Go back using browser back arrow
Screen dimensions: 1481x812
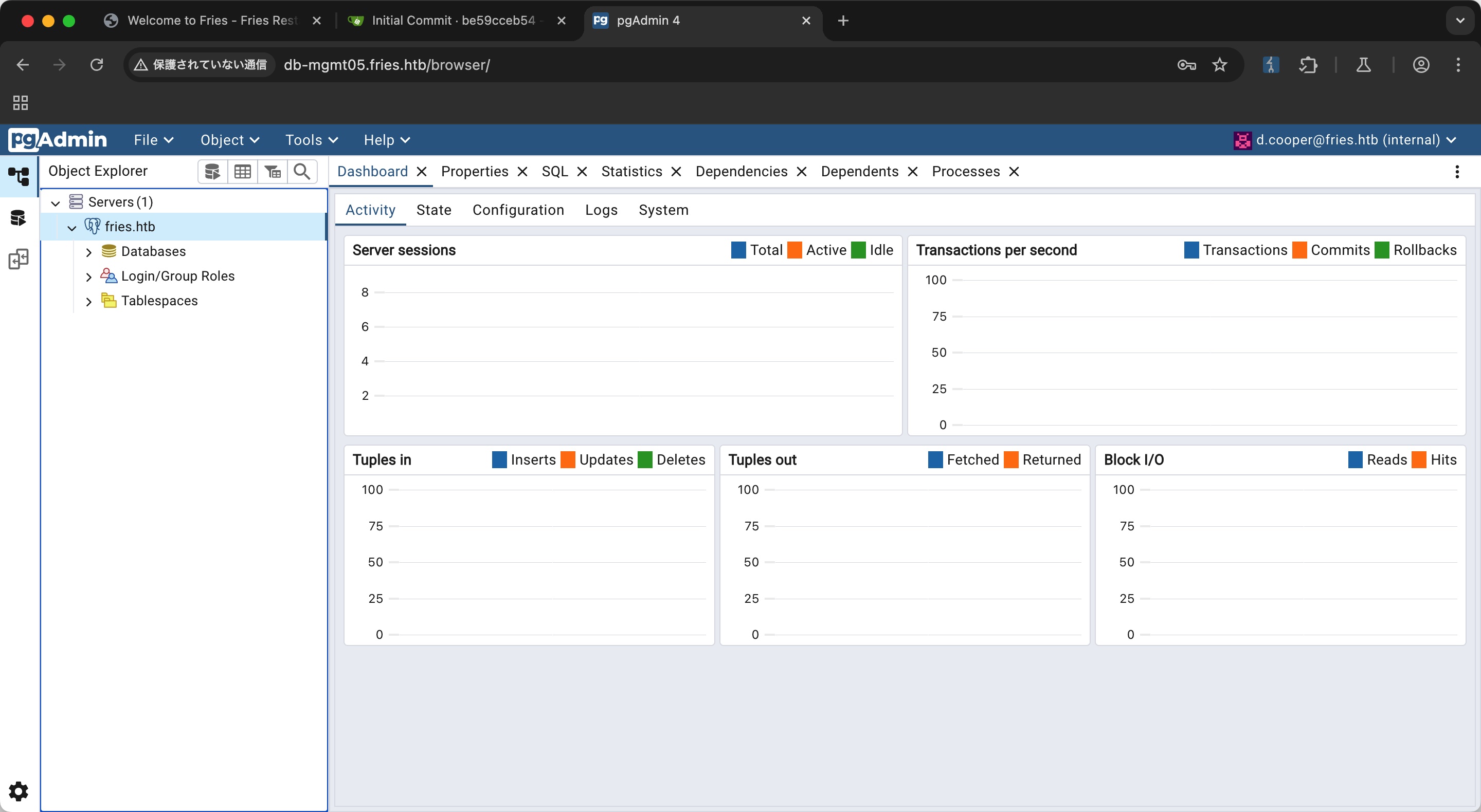click(x=23, y=65)
